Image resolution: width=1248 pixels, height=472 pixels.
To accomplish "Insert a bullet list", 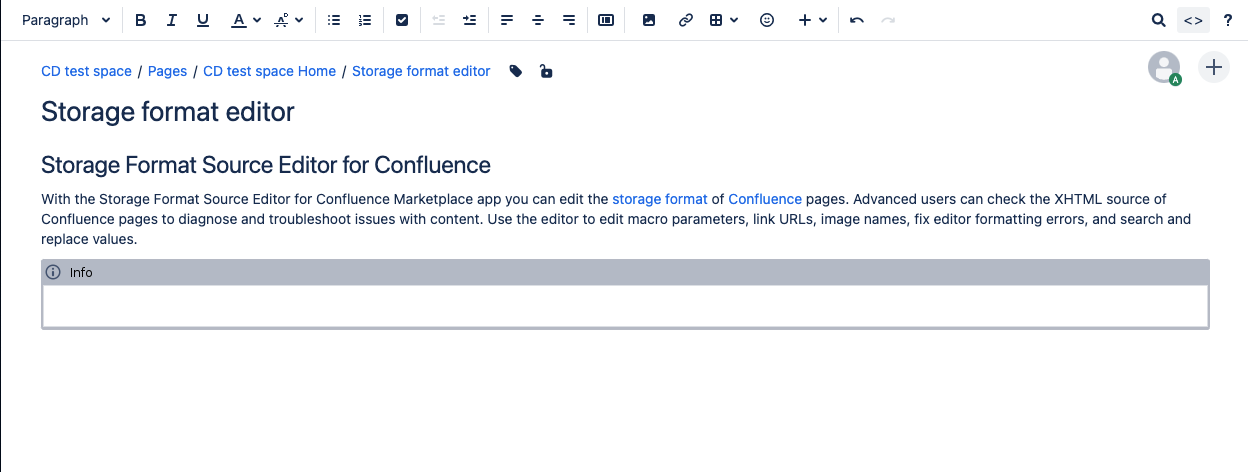I will (334, 20).
